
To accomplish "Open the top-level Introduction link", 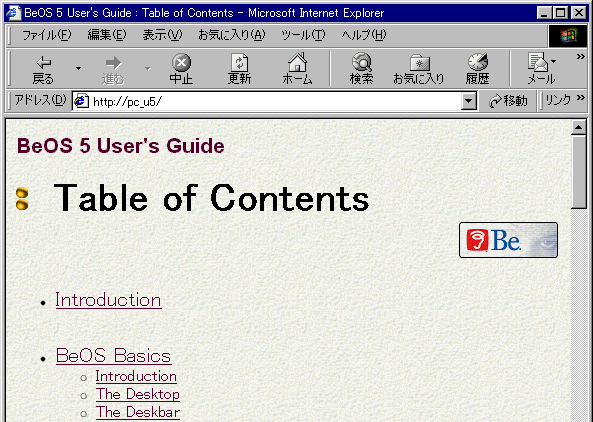I will 109,300.
